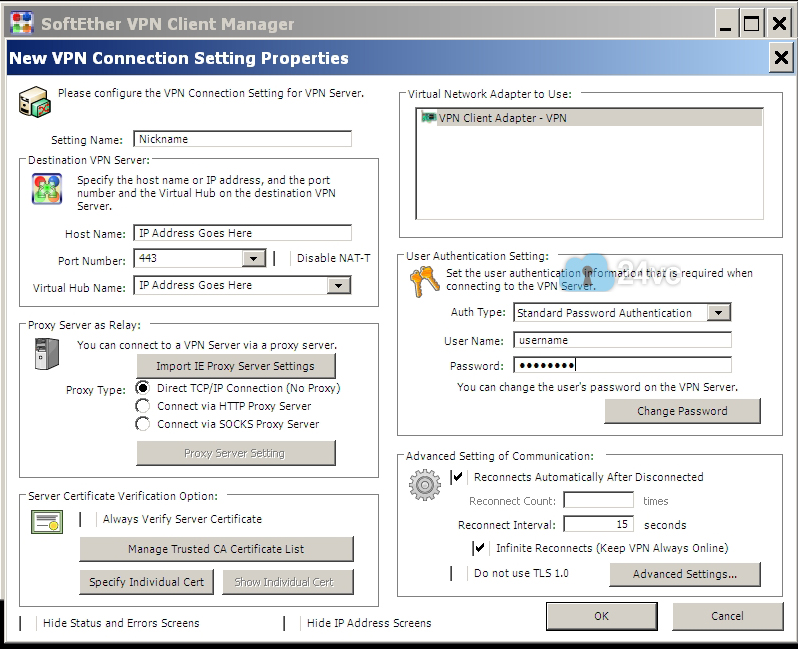Select Connect via SOCKS Proxy Server
Screen dimensions: 798x649
click(142, 424)
